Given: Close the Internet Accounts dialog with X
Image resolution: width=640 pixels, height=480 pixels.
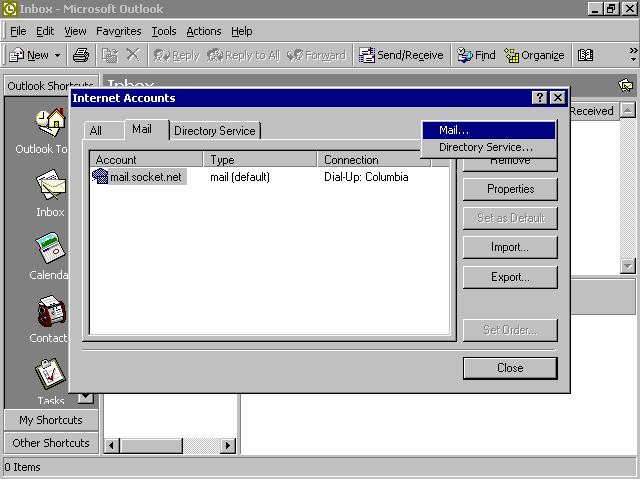Looking at the screenshot, I should [x=558, y=98].
